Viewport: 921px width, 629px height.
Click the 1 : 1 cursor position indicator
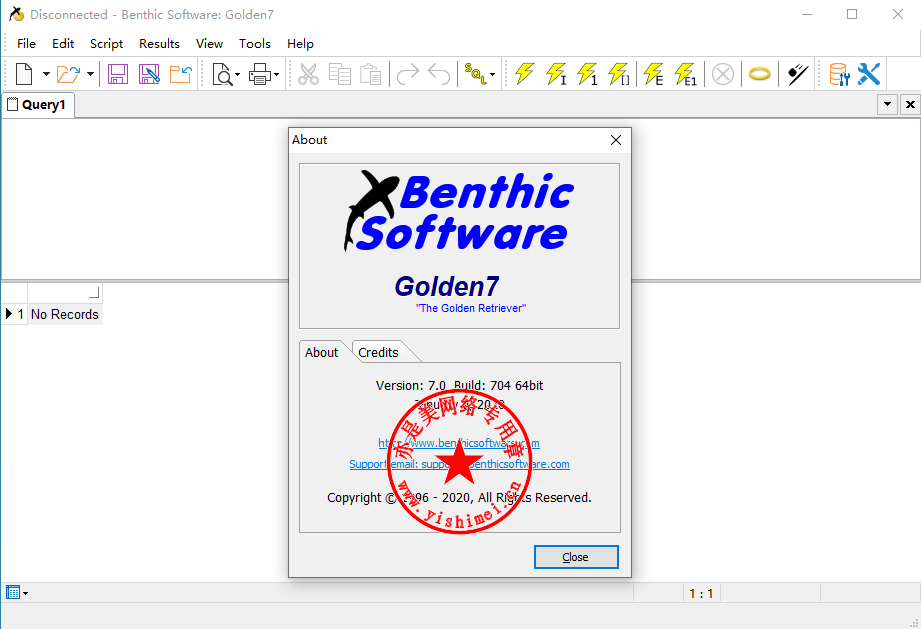701,594
